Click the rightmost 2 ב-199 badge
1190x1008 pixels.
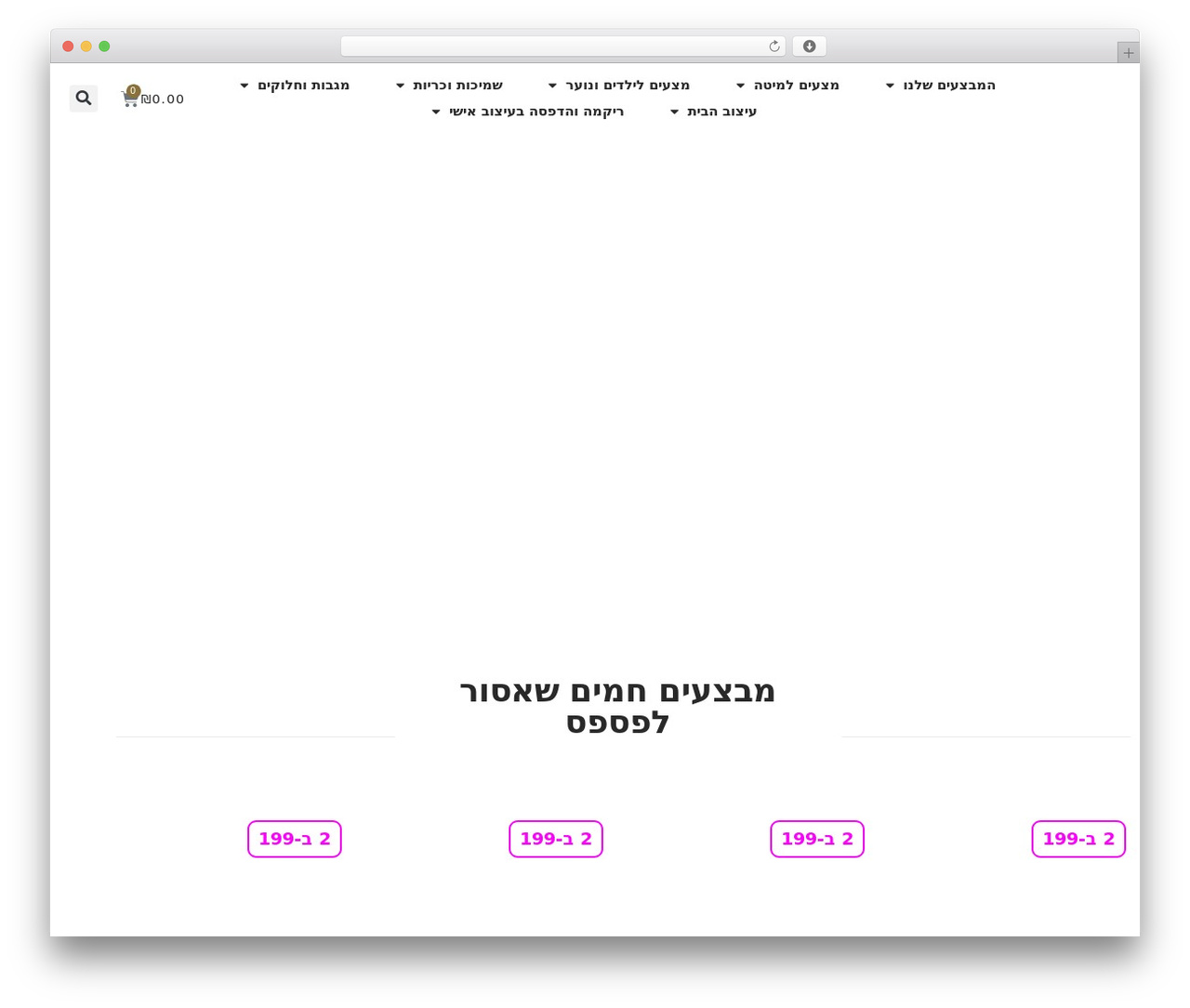point(1078,839)
